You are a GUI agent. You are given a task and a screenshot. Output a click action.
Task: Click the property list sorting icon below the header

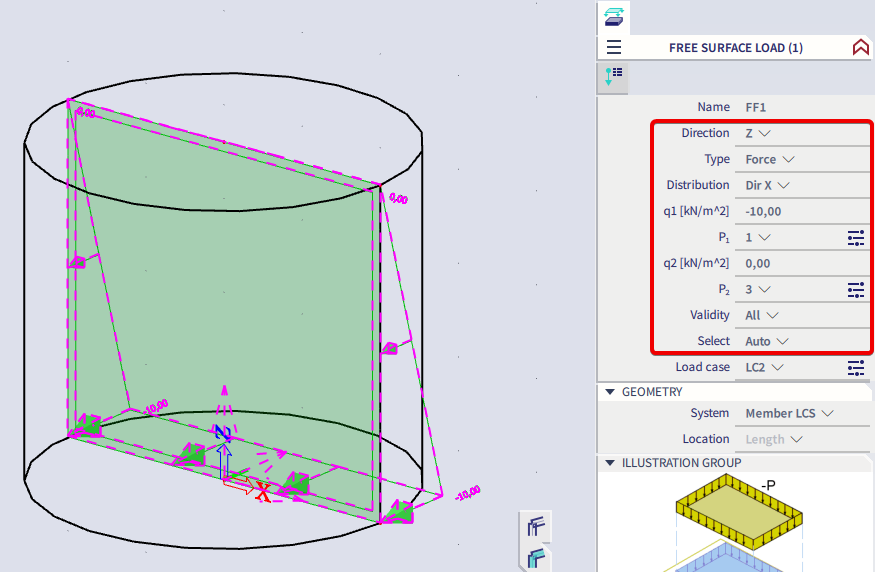click(x=613, y=76)
